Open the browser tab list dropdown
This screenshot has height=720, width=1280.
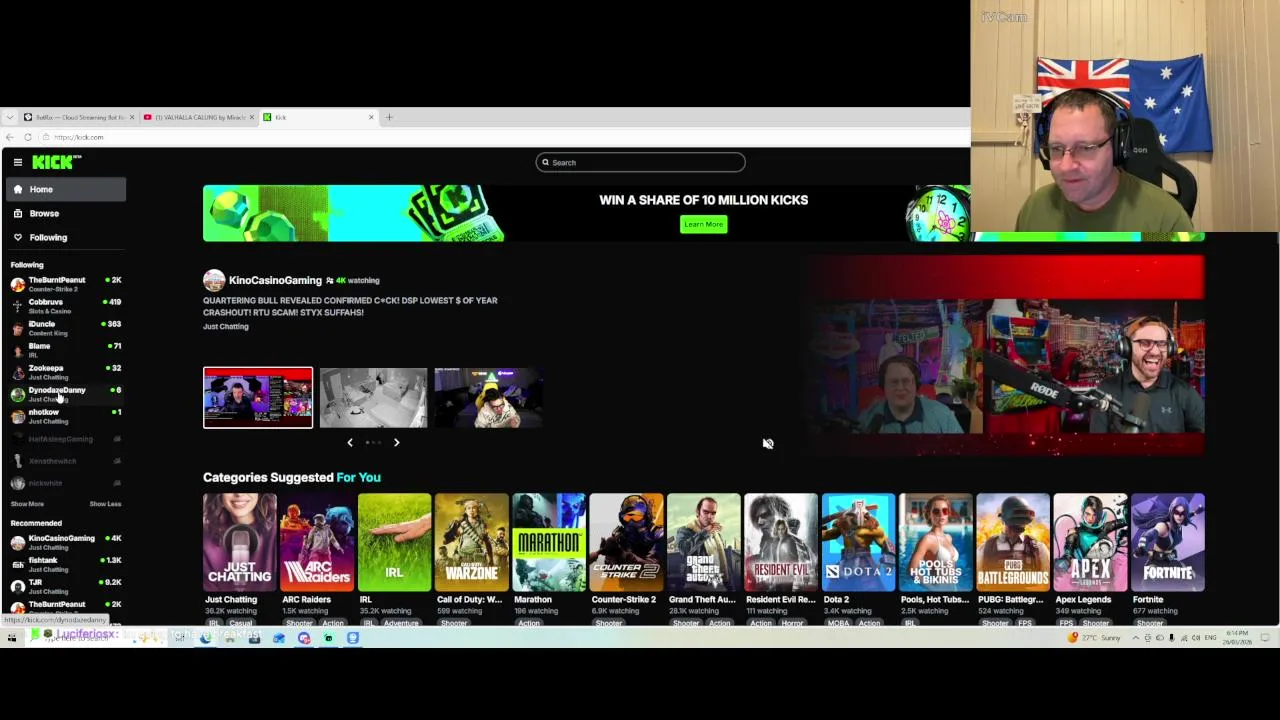point(9,117)
